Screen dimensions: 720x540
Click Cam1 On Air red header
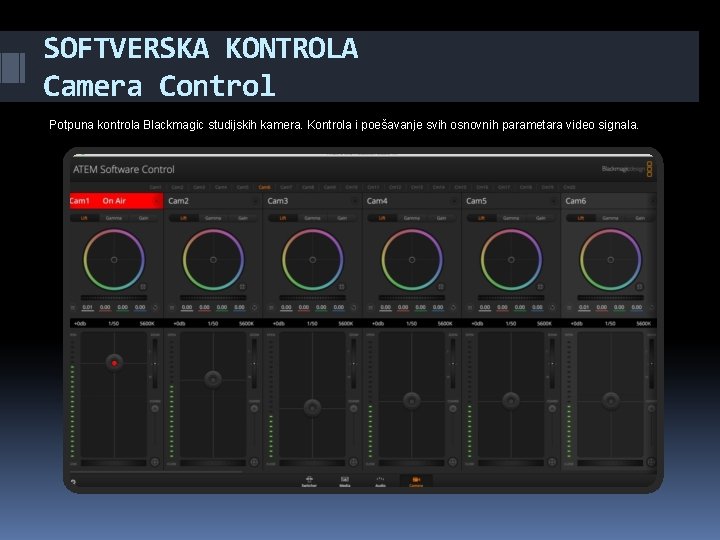tap(116, 201)
